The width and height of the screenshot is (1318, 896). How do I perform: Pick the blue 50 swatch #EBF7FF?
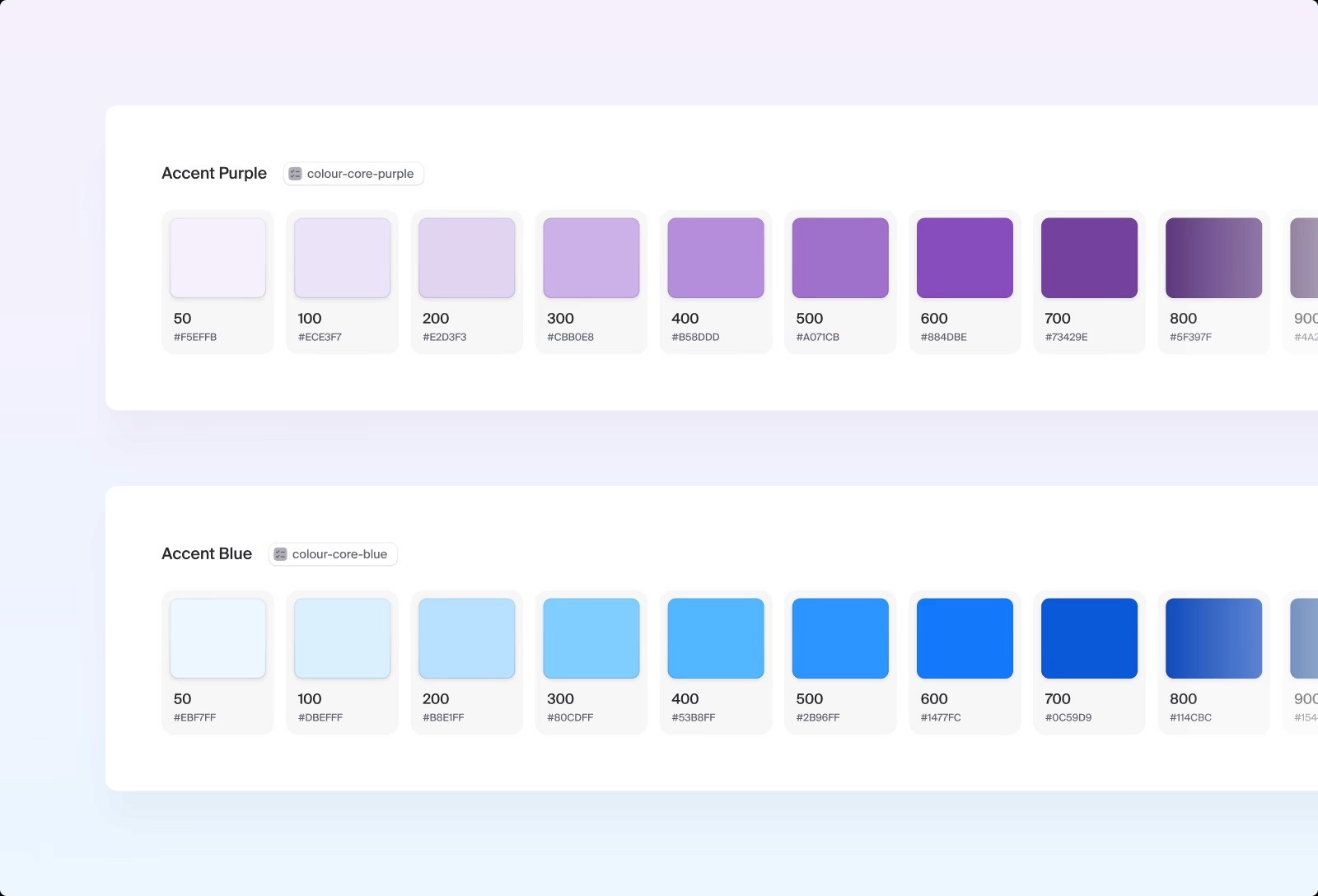217,638
